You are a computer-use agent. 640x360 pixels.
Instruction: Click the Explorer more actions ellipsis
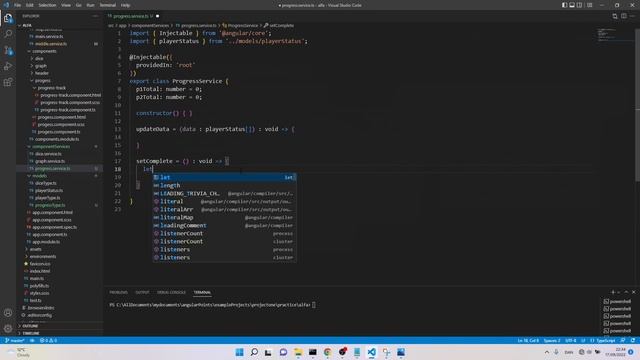96,16
